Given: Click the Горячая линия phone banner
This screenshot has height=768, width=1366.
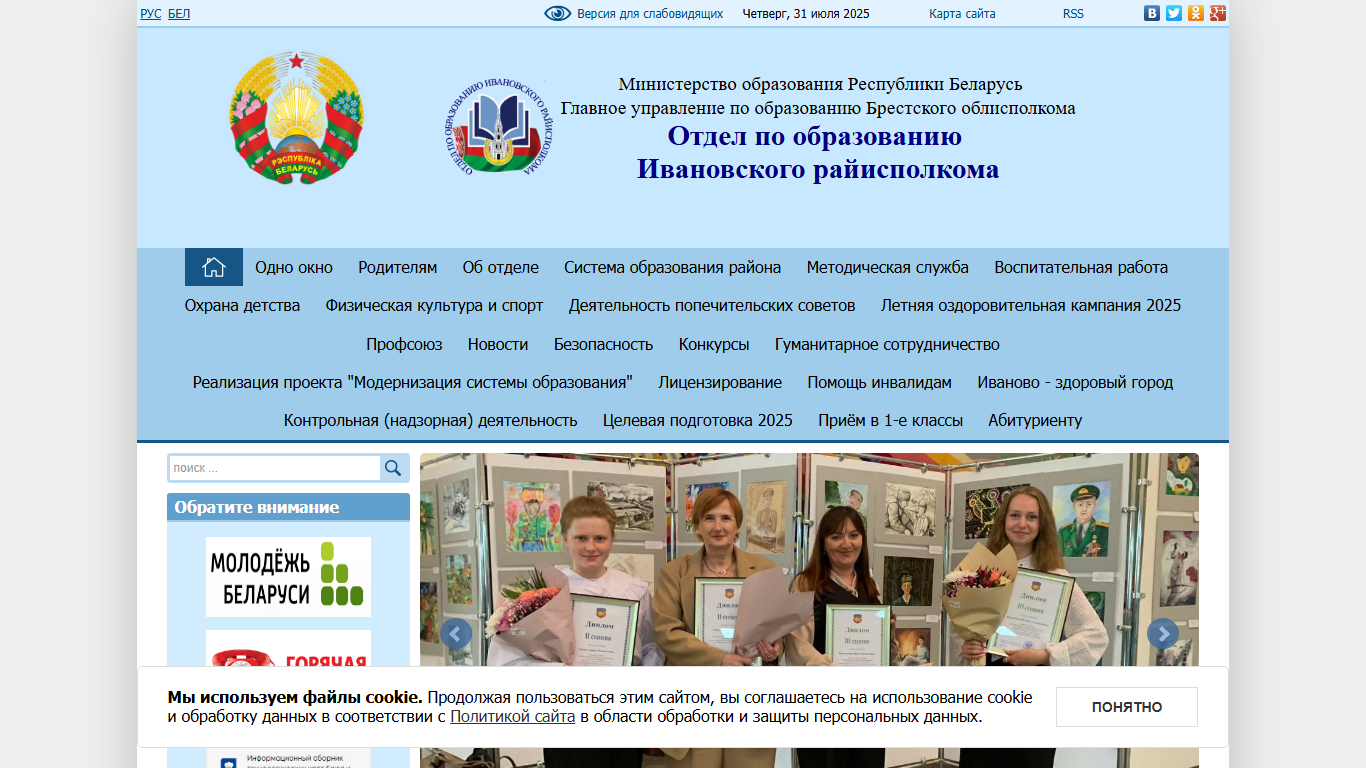Looking at the screenshot, I should (x=288, y=648).
